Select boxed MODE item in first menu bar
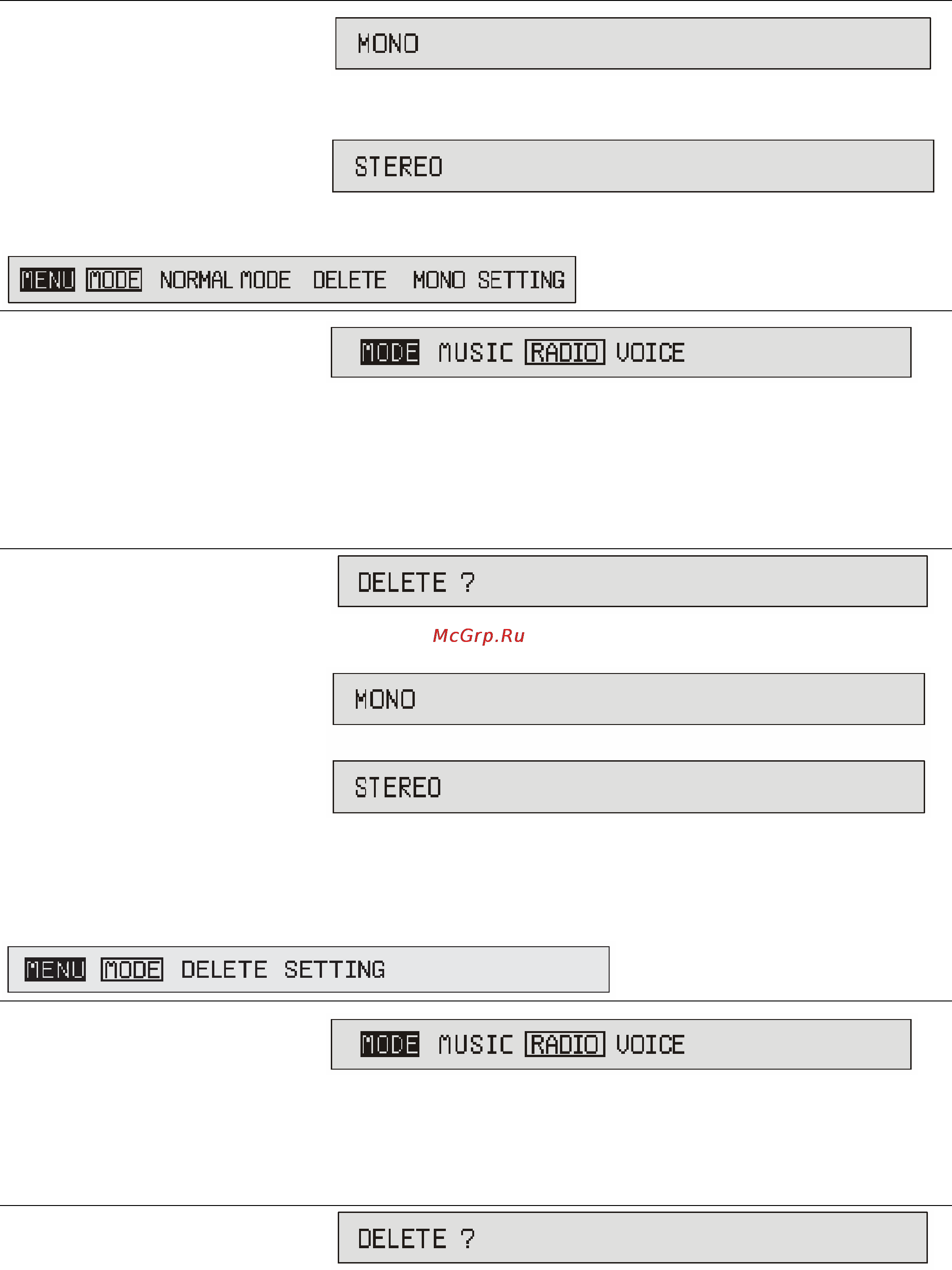Screen dimensions: 952x1270 [x=114, y=280]
